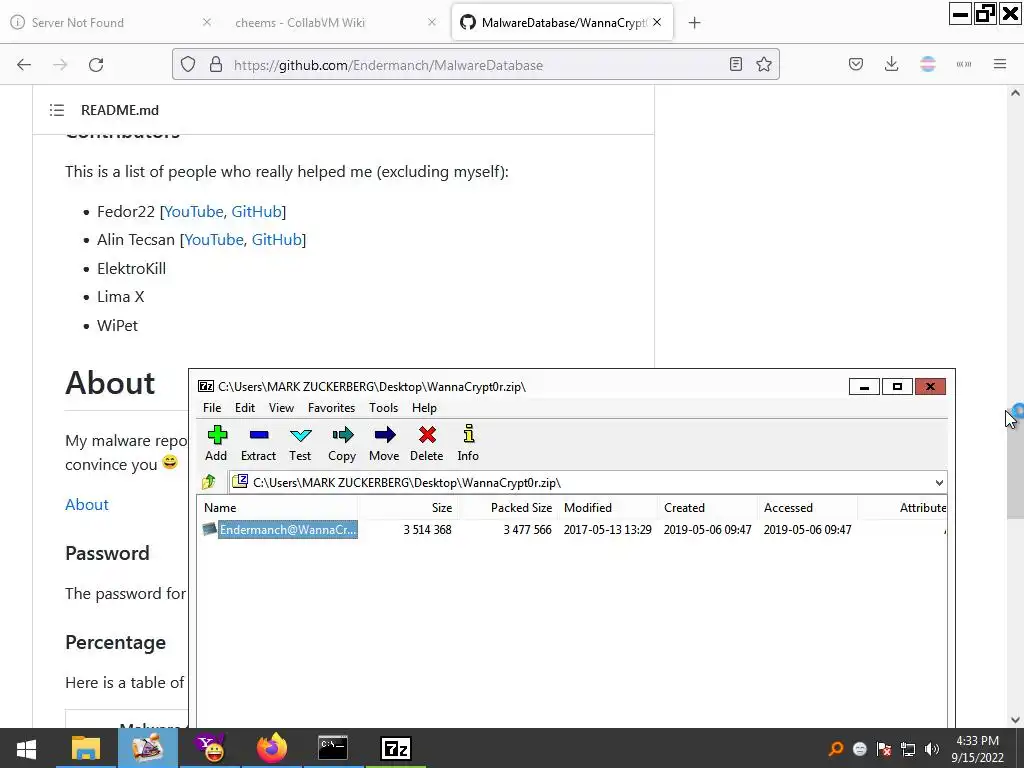The width and height of the screenshot is (1024, 768).
Task: Choose the Move tool in 7-Zip
Action: [384, 443]
